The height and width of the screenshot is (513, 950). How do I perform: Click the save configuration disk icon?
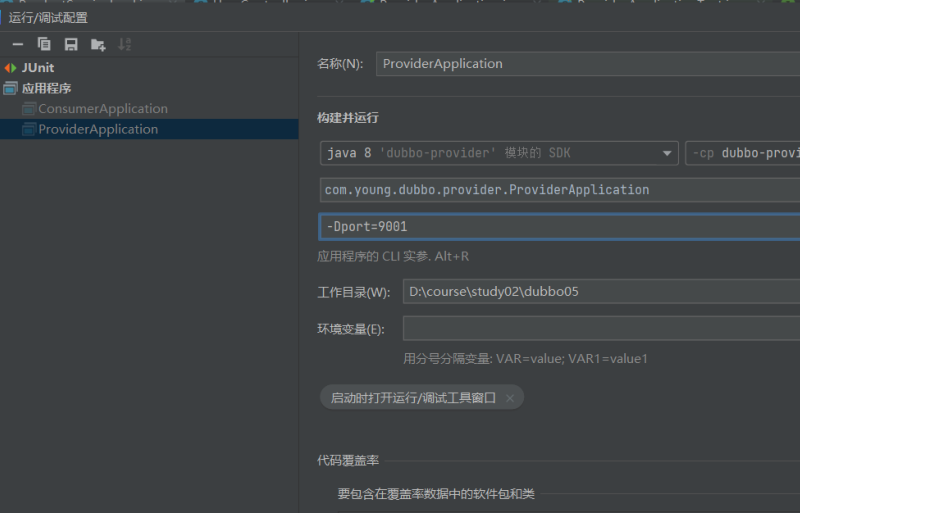[71, 44]
